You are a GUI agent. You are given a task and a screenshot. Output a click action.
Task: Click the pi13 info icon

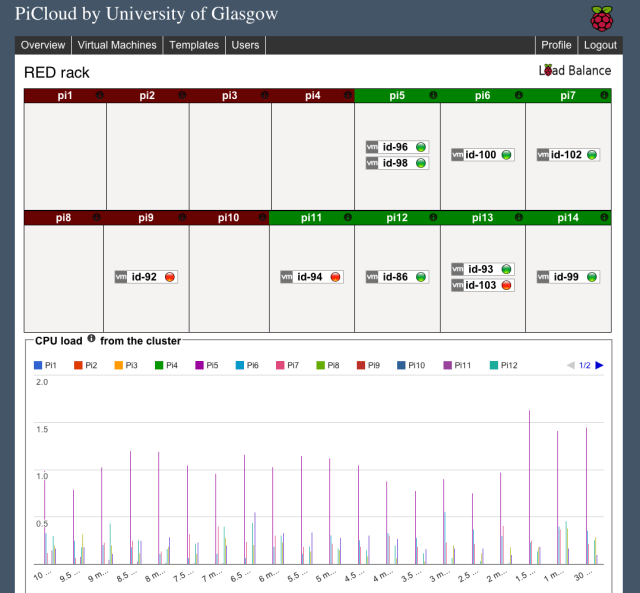(518, 217)
